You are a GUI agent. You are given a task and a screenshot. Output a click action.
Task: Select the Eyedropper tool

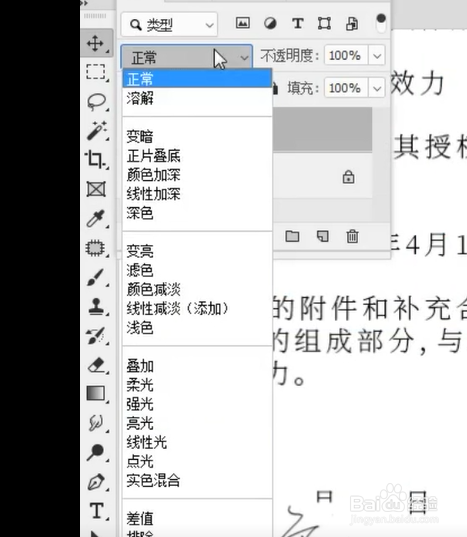click(x=96, y=218)
